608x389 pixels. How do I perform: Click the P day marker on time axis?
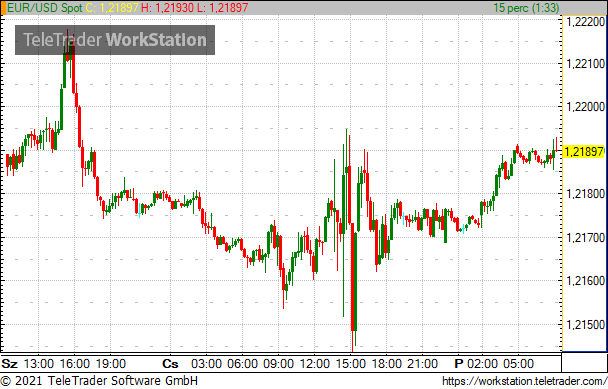pyautogui.click(x=459, y=364)
